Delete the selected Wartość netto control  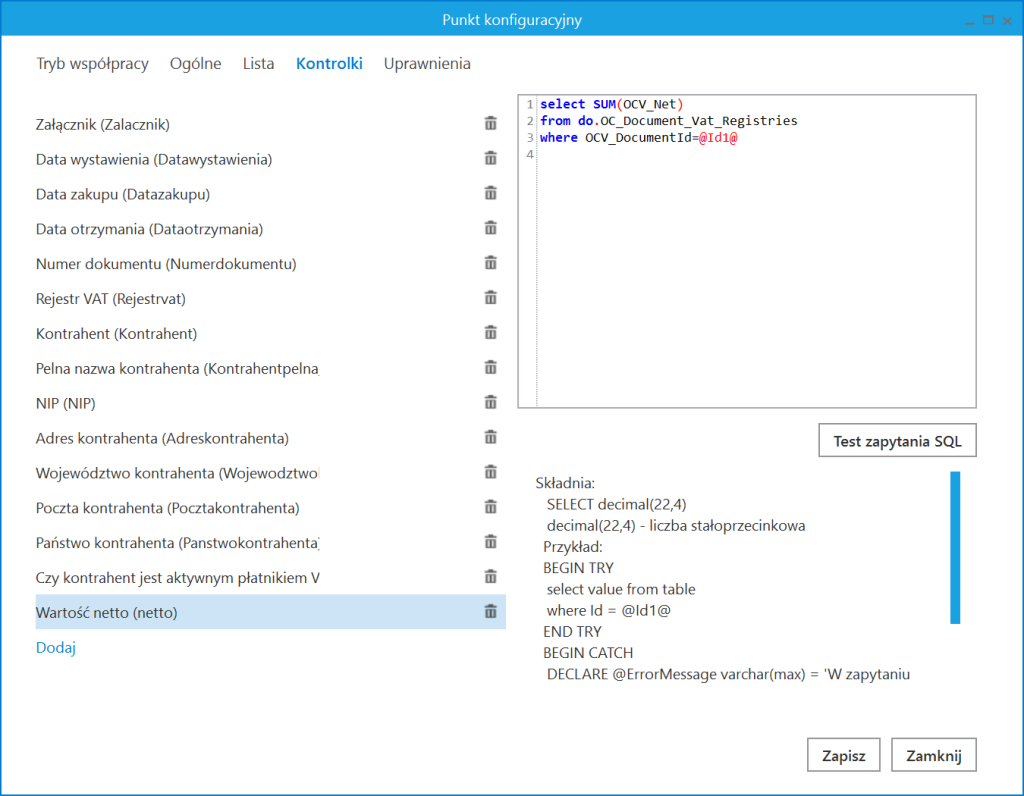pos(490,611)
